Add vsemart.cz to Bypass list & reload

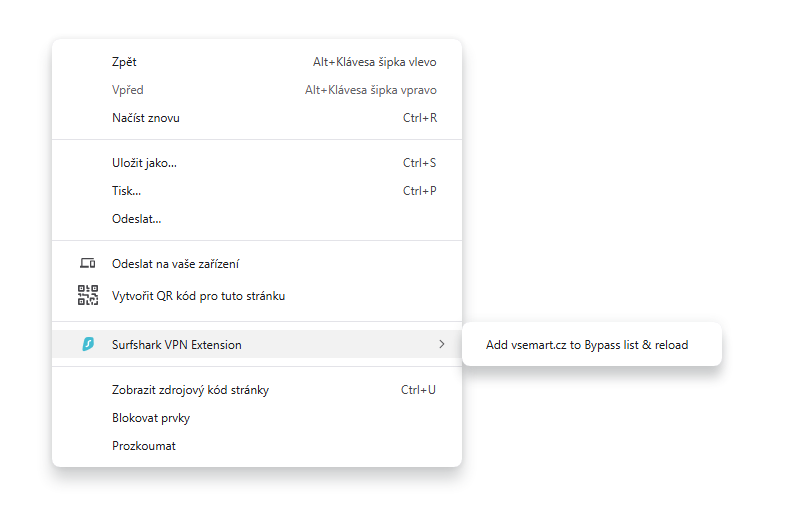[587, 345]
